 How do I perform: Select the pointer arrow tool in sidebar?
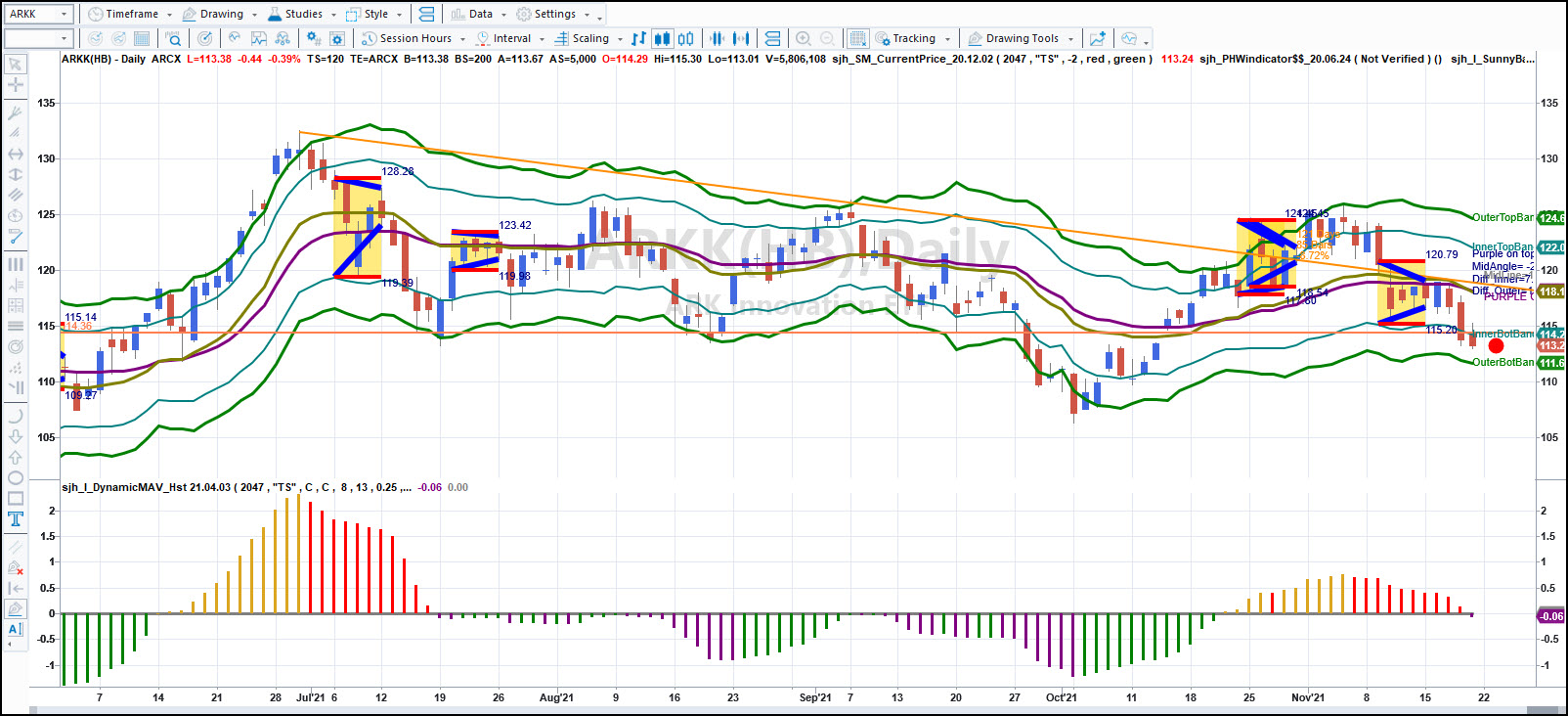16,64
